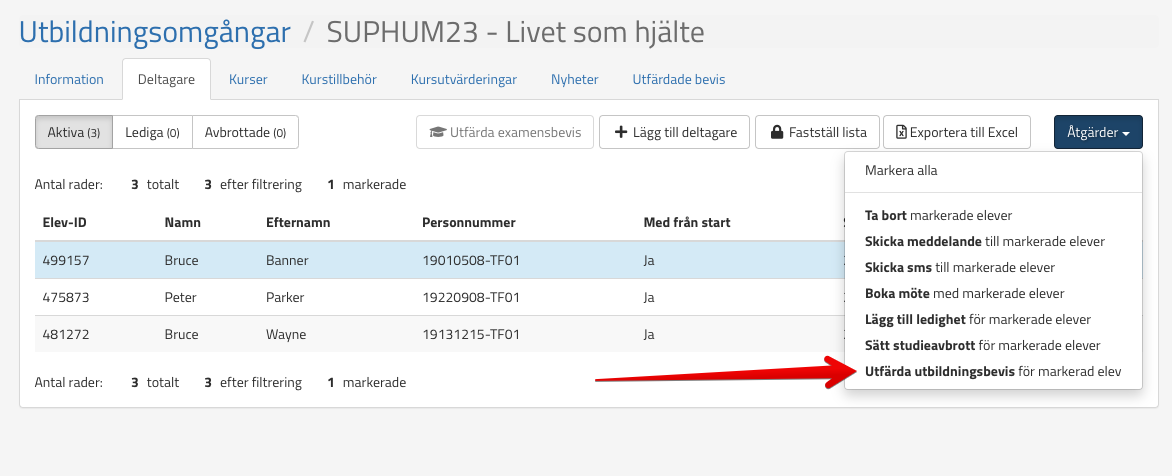Viewport: 1172px width, 476px height.
Task: Open the Åtgärder dropdown menu
Action: (1097, 132)
